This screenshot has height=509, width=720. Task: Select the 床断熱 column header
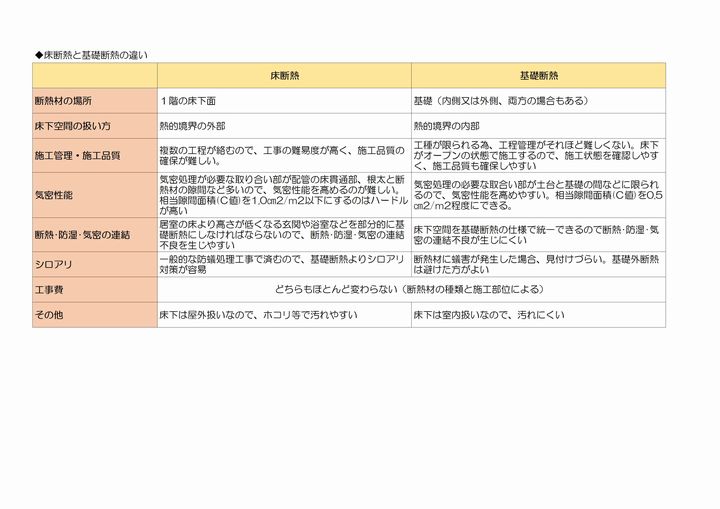click(284, 75)
